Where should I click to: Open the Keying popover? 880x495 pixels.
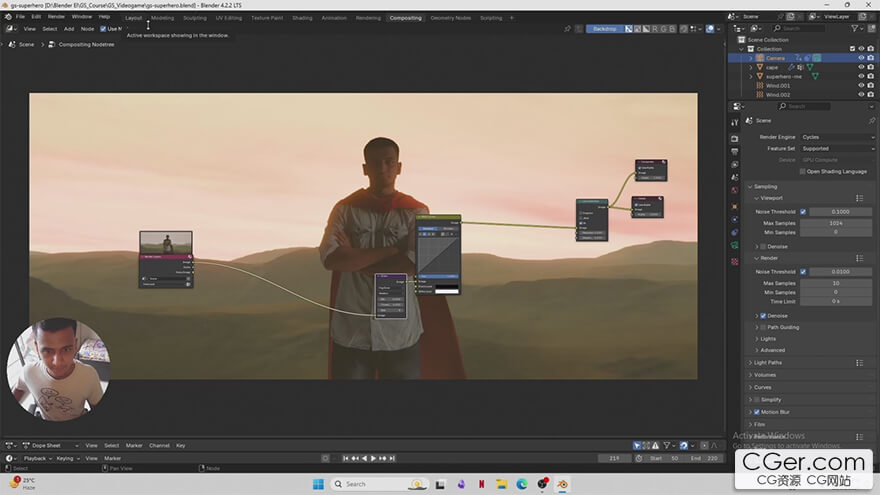(x=67, y=459)
